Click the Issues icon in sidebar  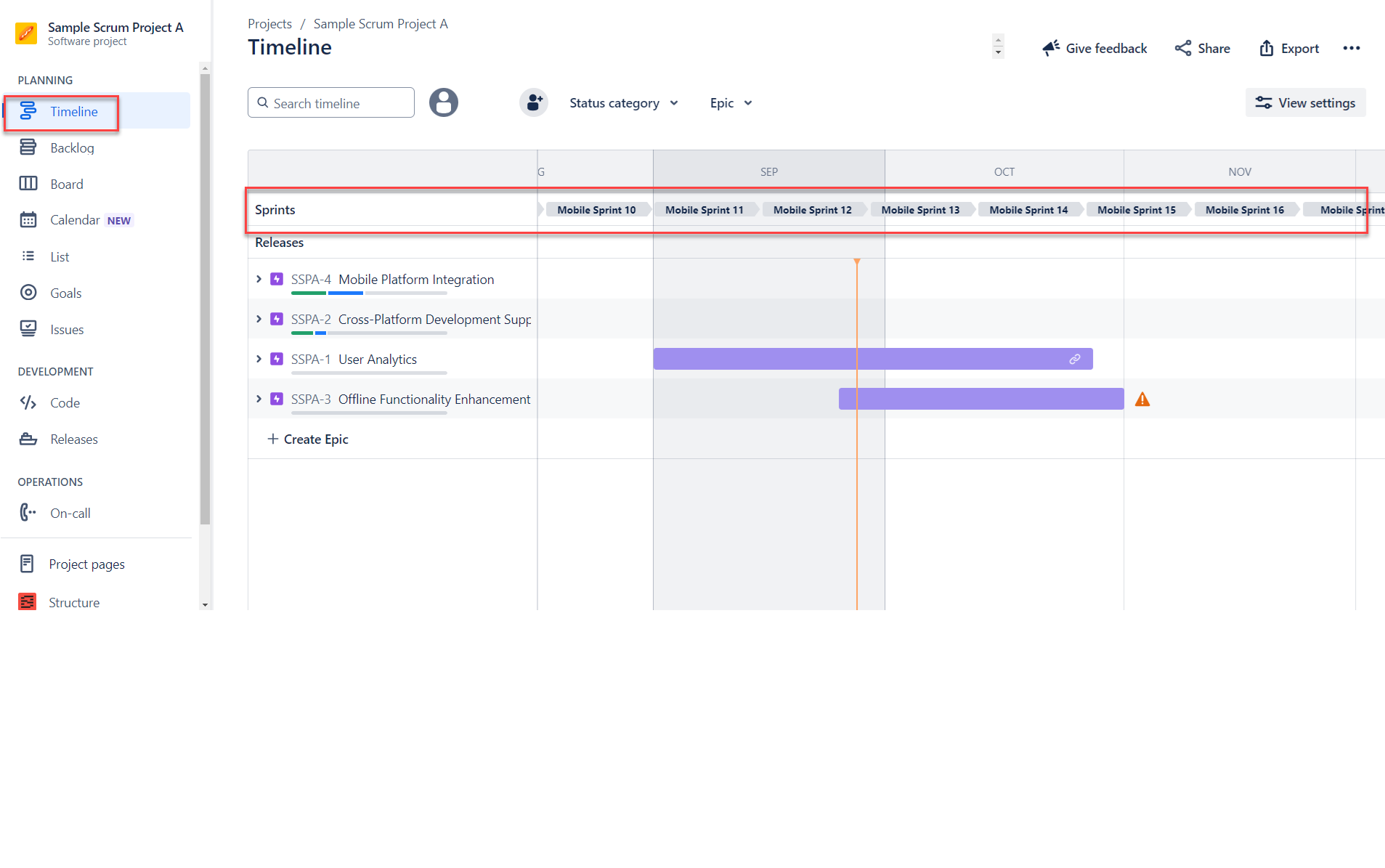click(28, 329)
